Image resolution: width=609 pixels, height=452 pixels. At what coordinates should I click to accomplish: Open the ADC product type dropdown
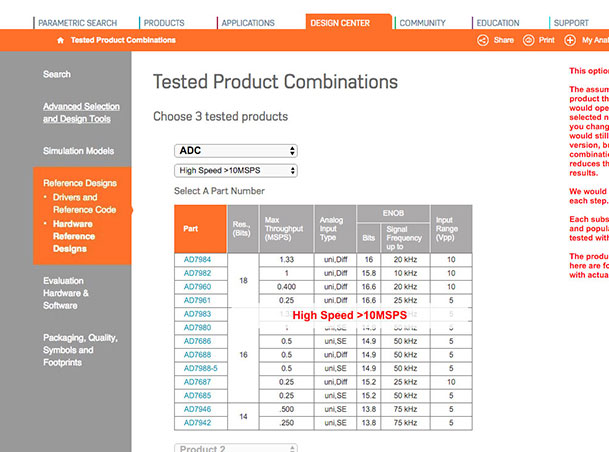(x=236, y=151)
